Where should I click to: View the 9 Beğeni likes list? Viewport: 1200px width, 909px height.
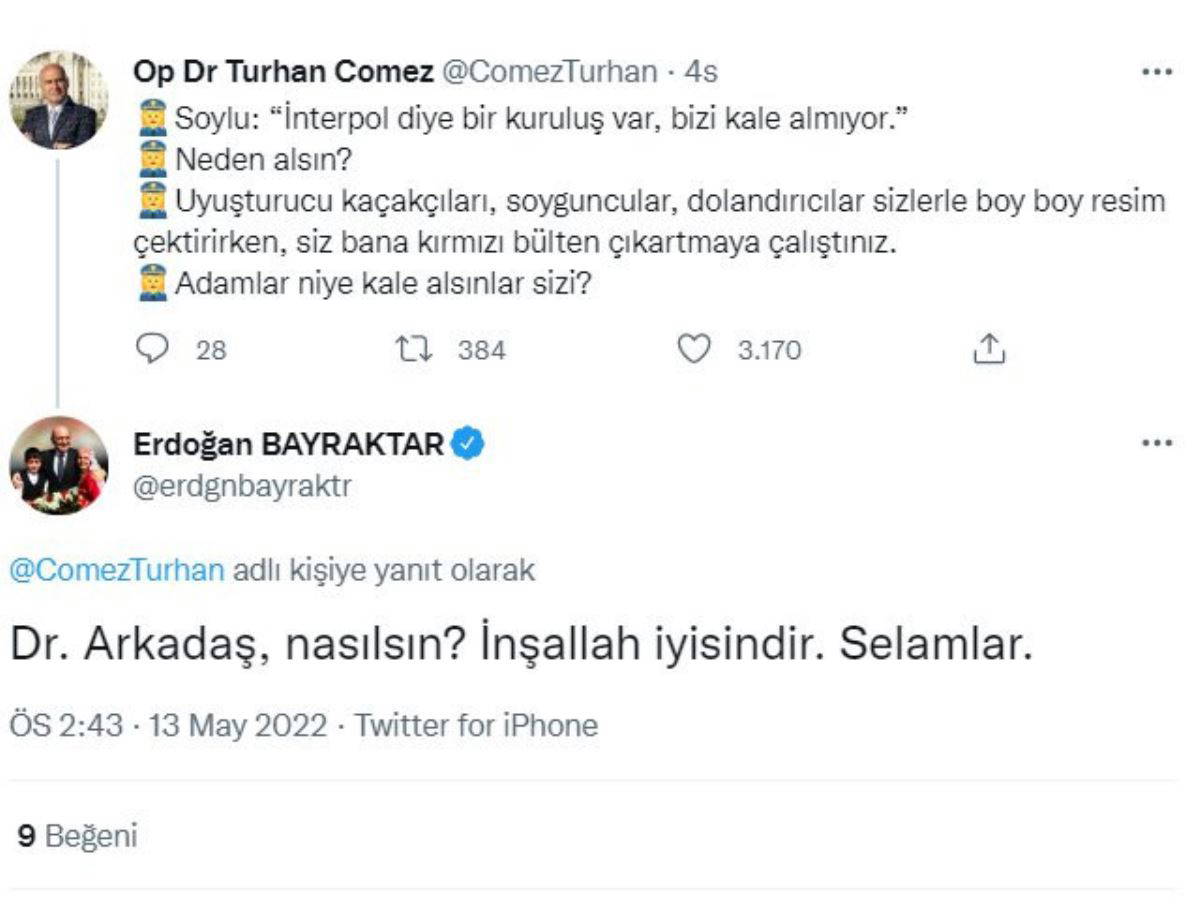coord(76,836)
